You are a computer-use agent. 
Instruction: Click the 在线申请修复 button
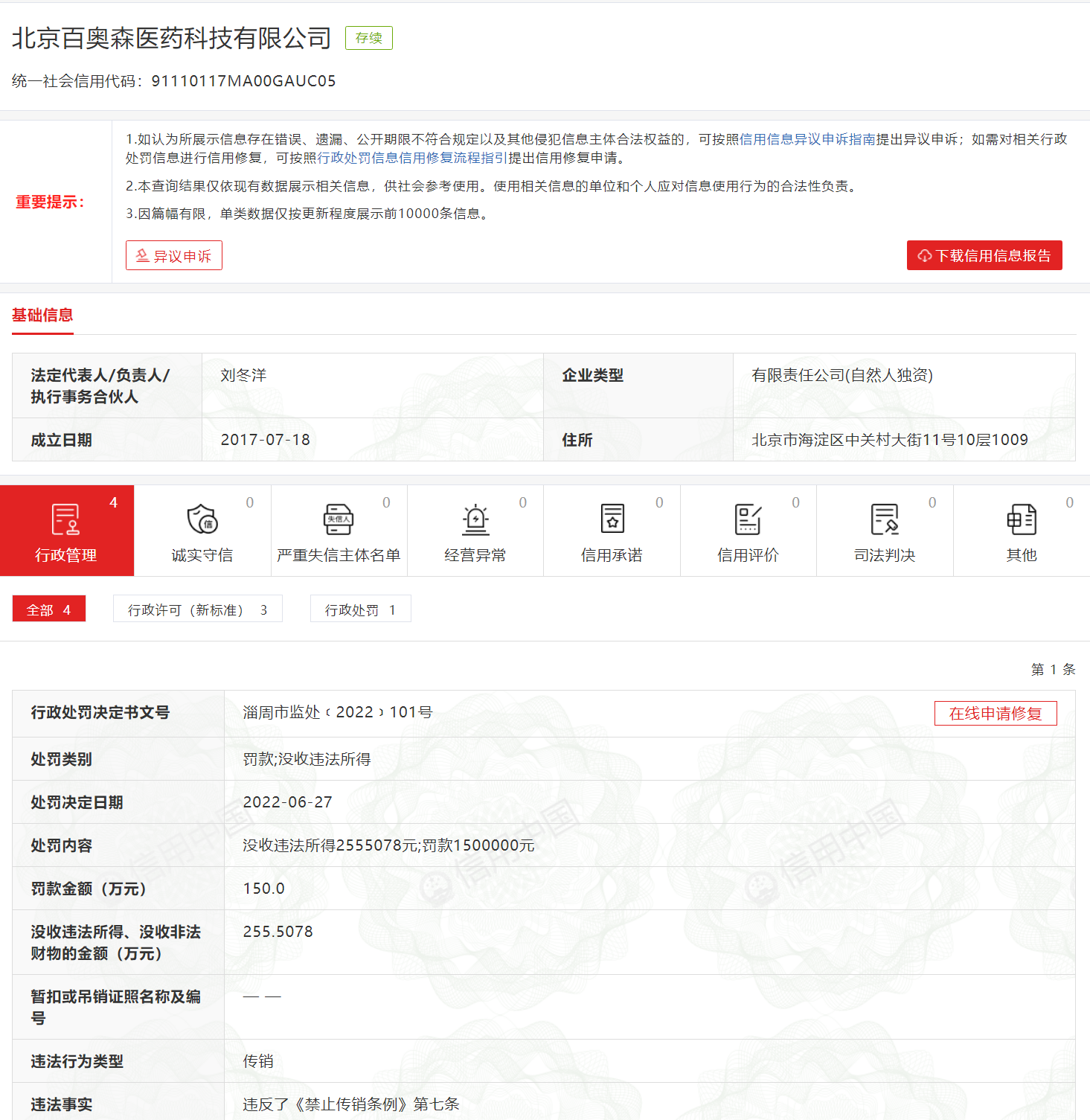click(995, 714)
